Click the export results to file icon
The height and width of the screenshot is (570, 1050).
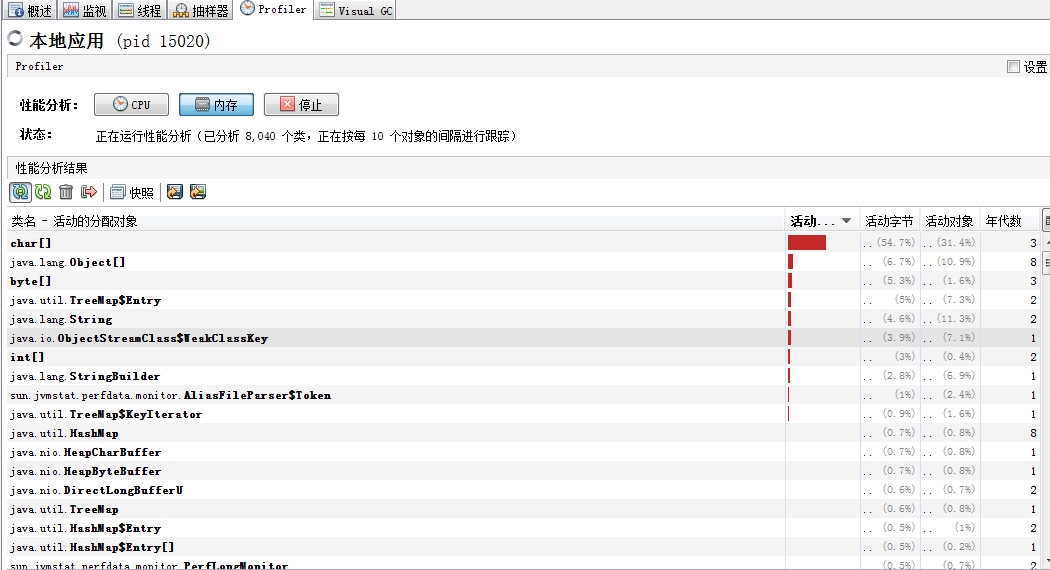175,192
